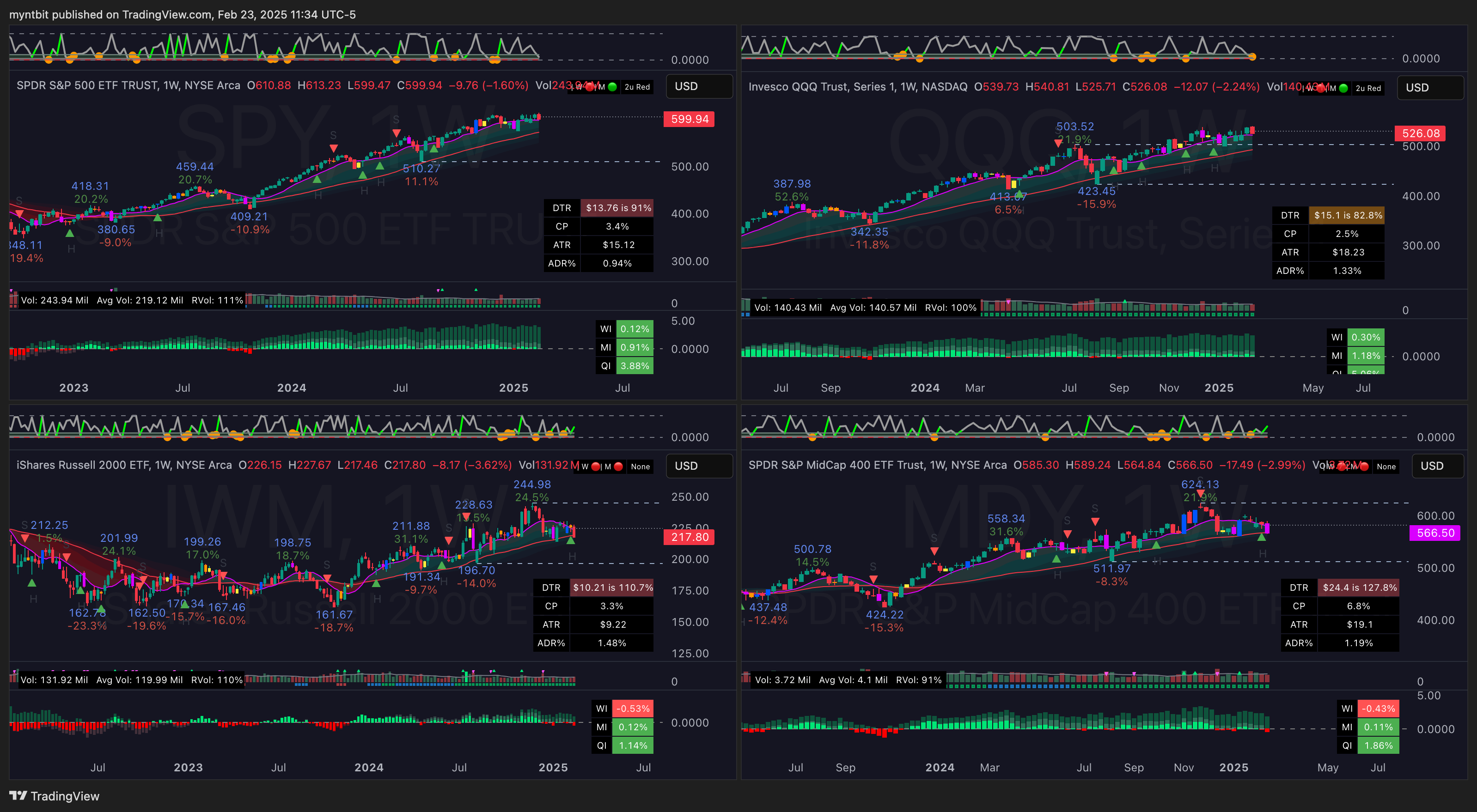Click the WI 0.30% cell on QQQ
This screenshot has height=812, width=1477.
pyautogui.click(x=1366, y=338)
